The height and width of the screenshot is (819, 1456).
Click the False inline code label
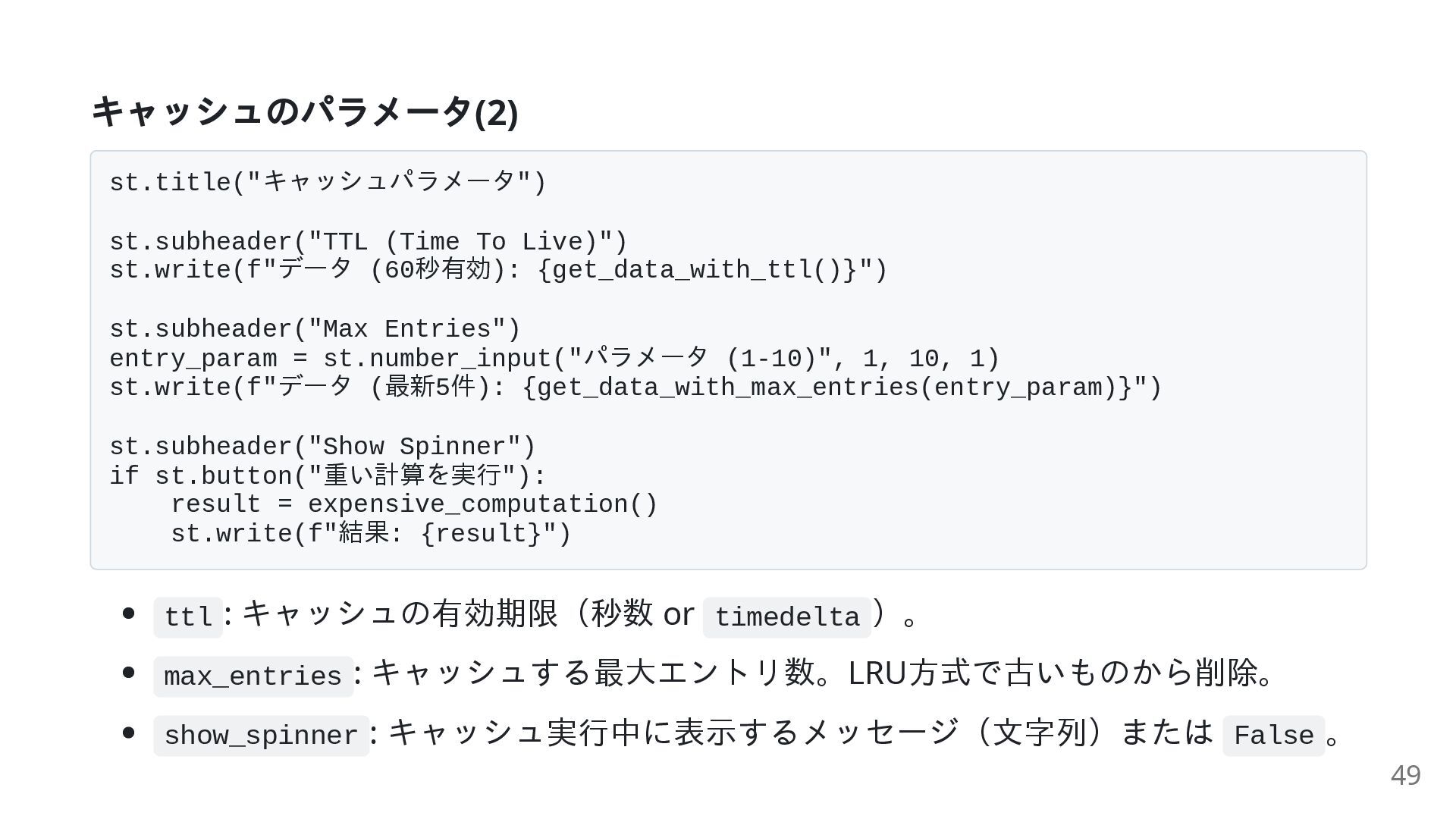click(1273, 736)
